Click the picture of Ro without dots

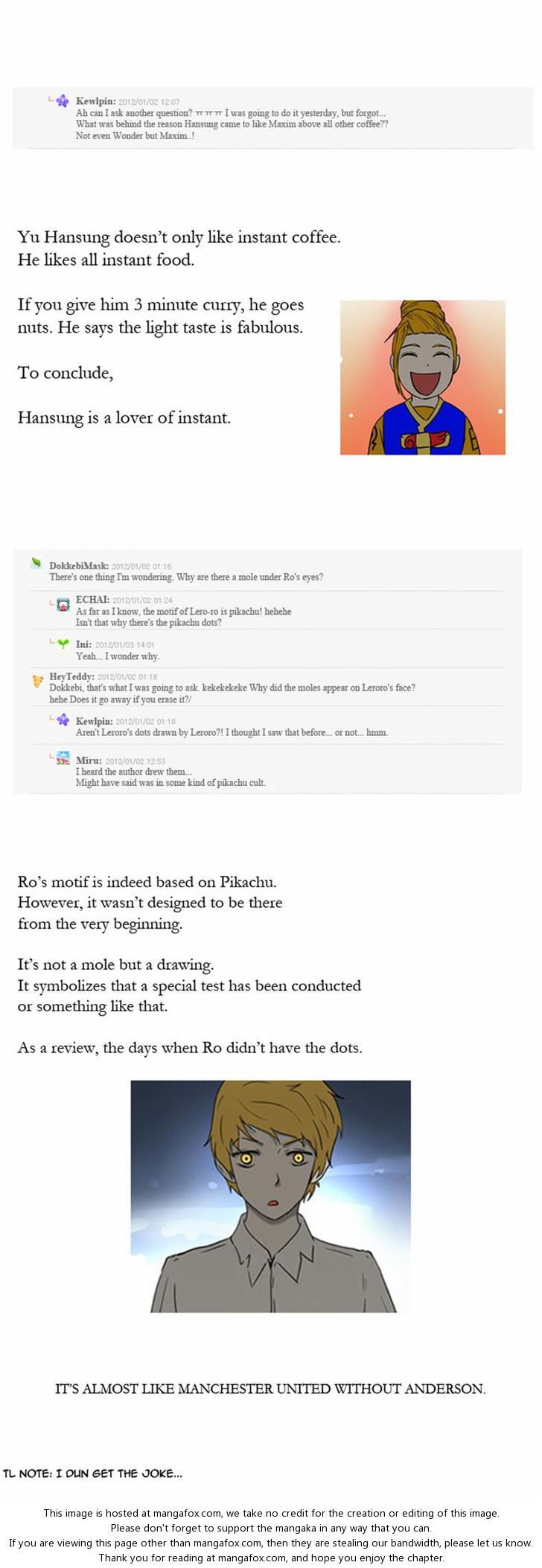coord(270,1196)
